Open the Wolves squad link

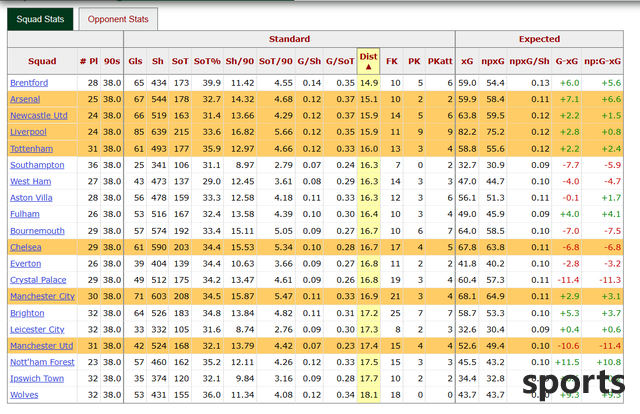pos(24,395)
